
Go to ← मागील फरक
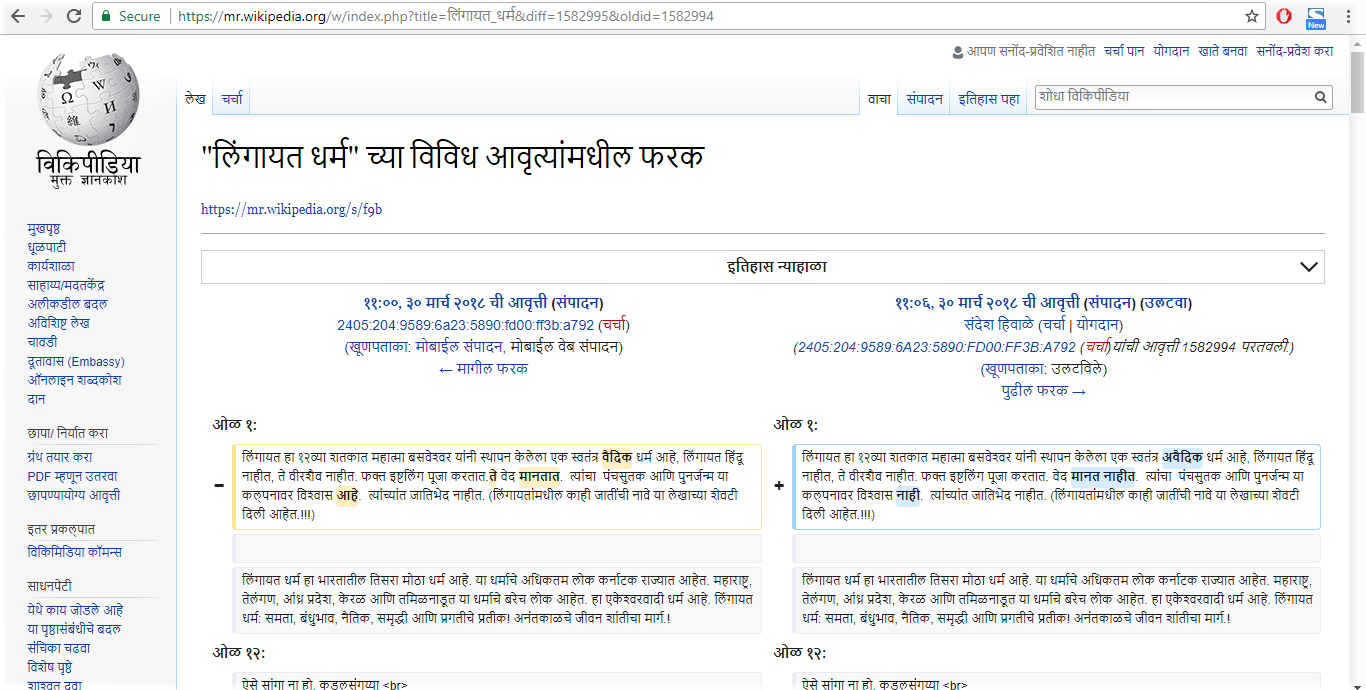click(x=483, y=368)
